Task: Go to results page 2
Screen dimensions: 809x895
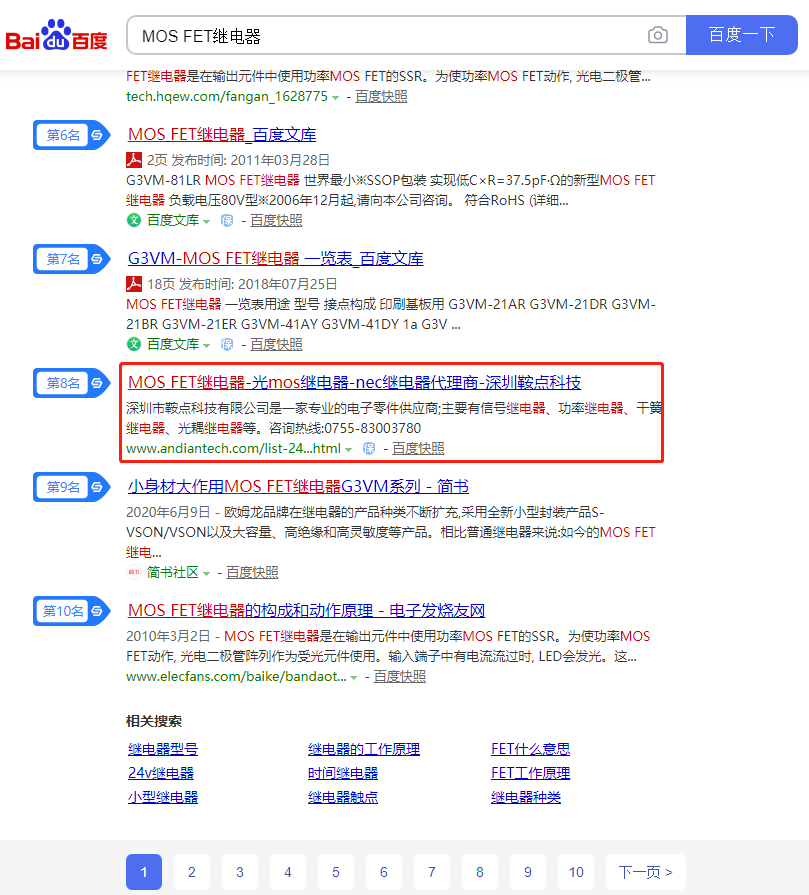Action: tap(192, 872)
